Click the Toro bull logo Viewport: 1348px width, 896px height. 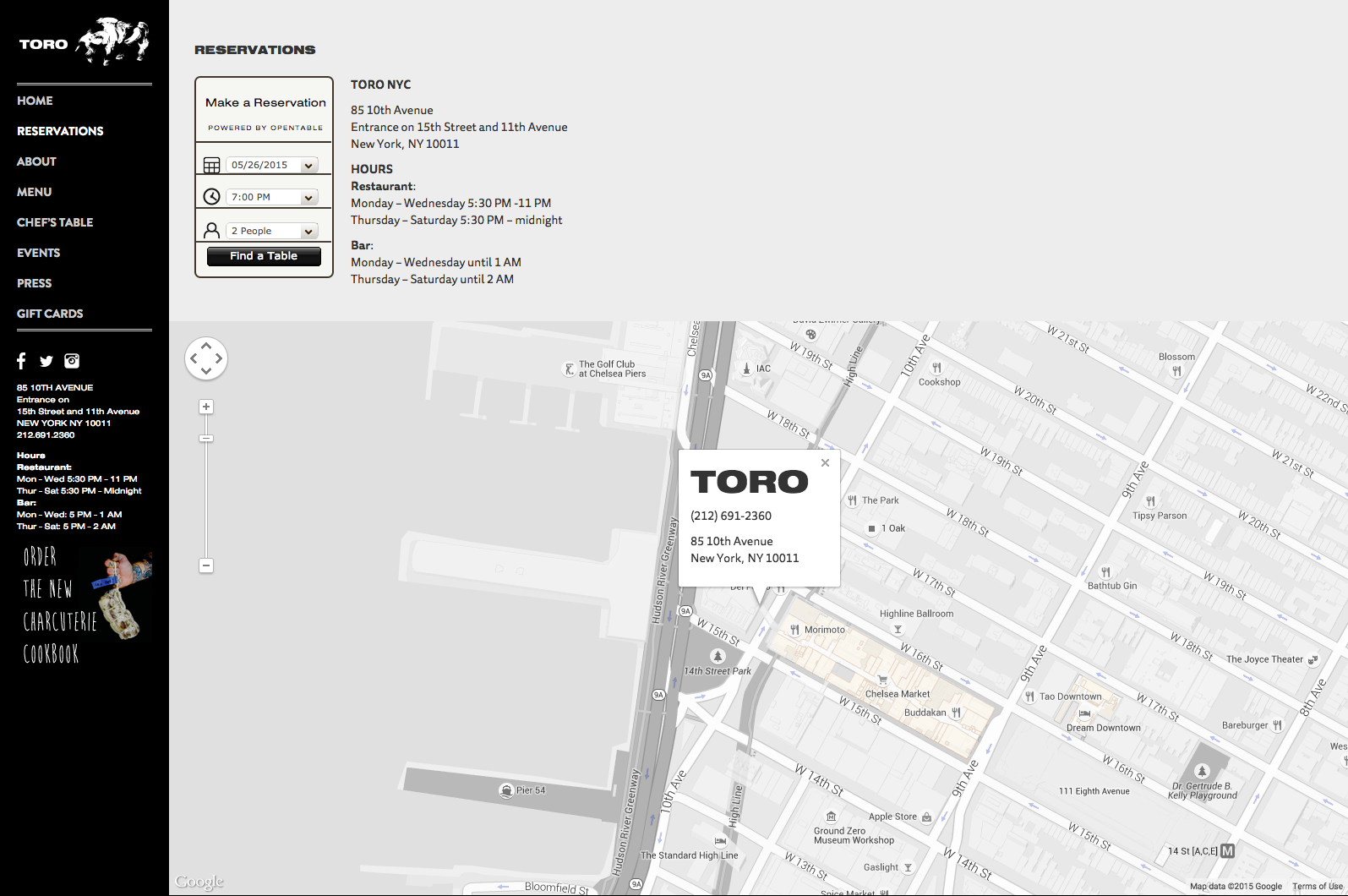(x=113, y=41)
